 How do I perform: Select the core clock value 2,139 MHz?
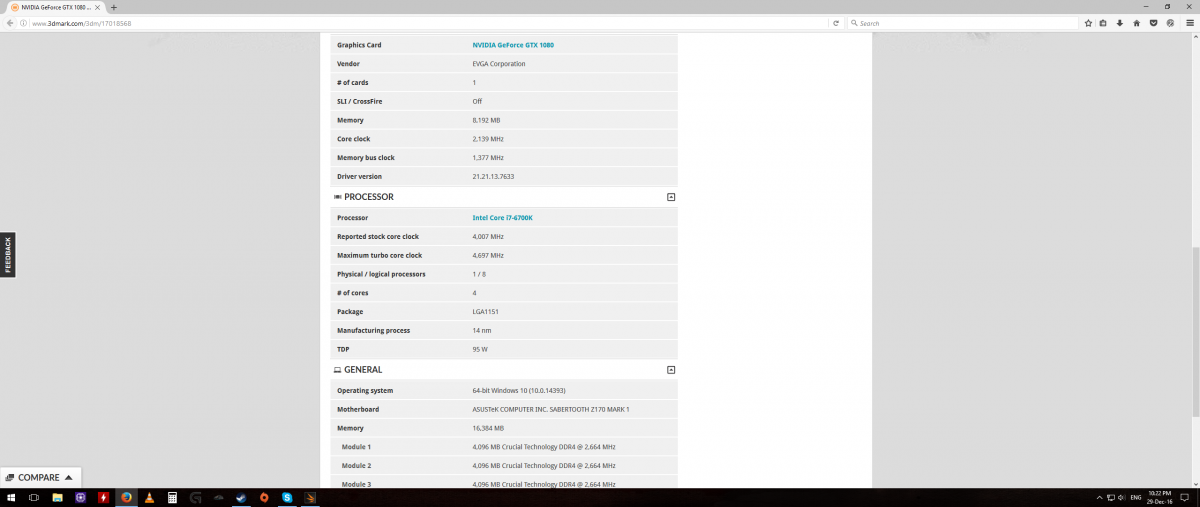coord(488,139)
